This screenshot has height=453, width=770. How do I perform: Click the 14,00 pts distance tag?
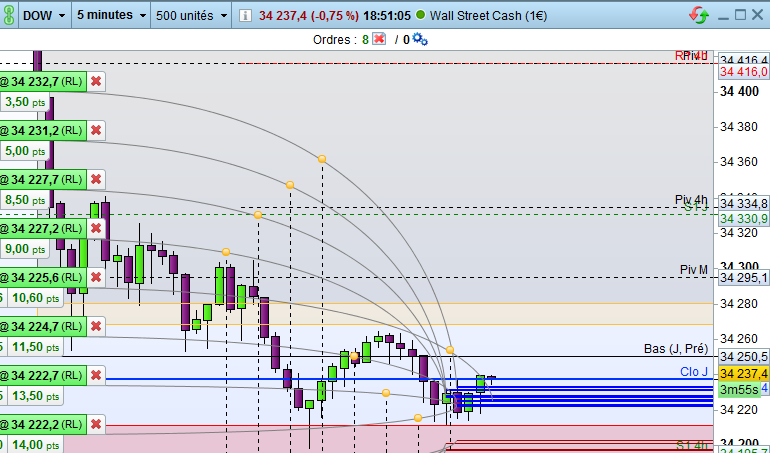[35, 445]
